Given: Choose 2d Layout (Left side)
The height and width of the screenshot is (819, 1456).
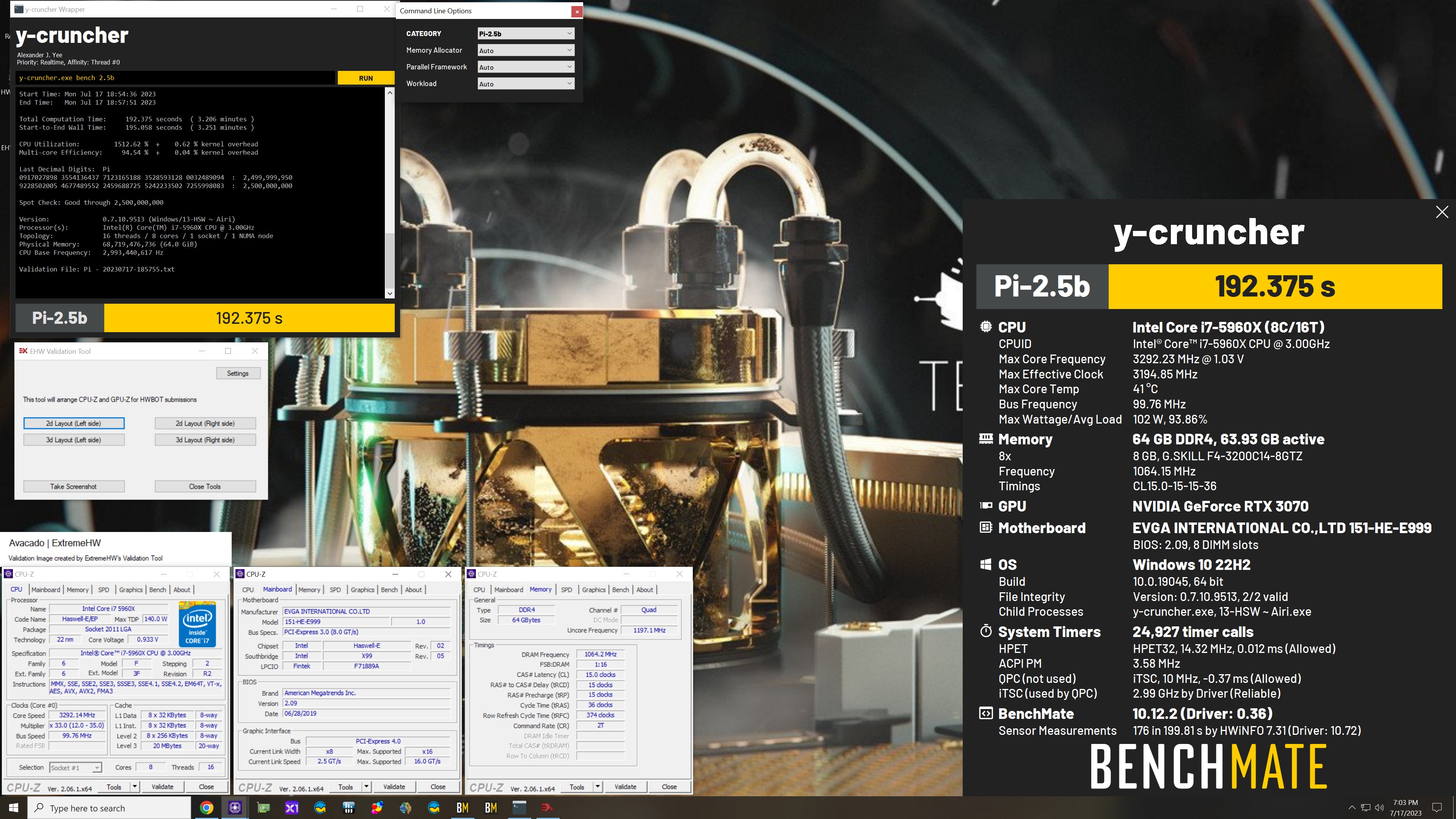Looking at the screenshot, I should (74, 424).
